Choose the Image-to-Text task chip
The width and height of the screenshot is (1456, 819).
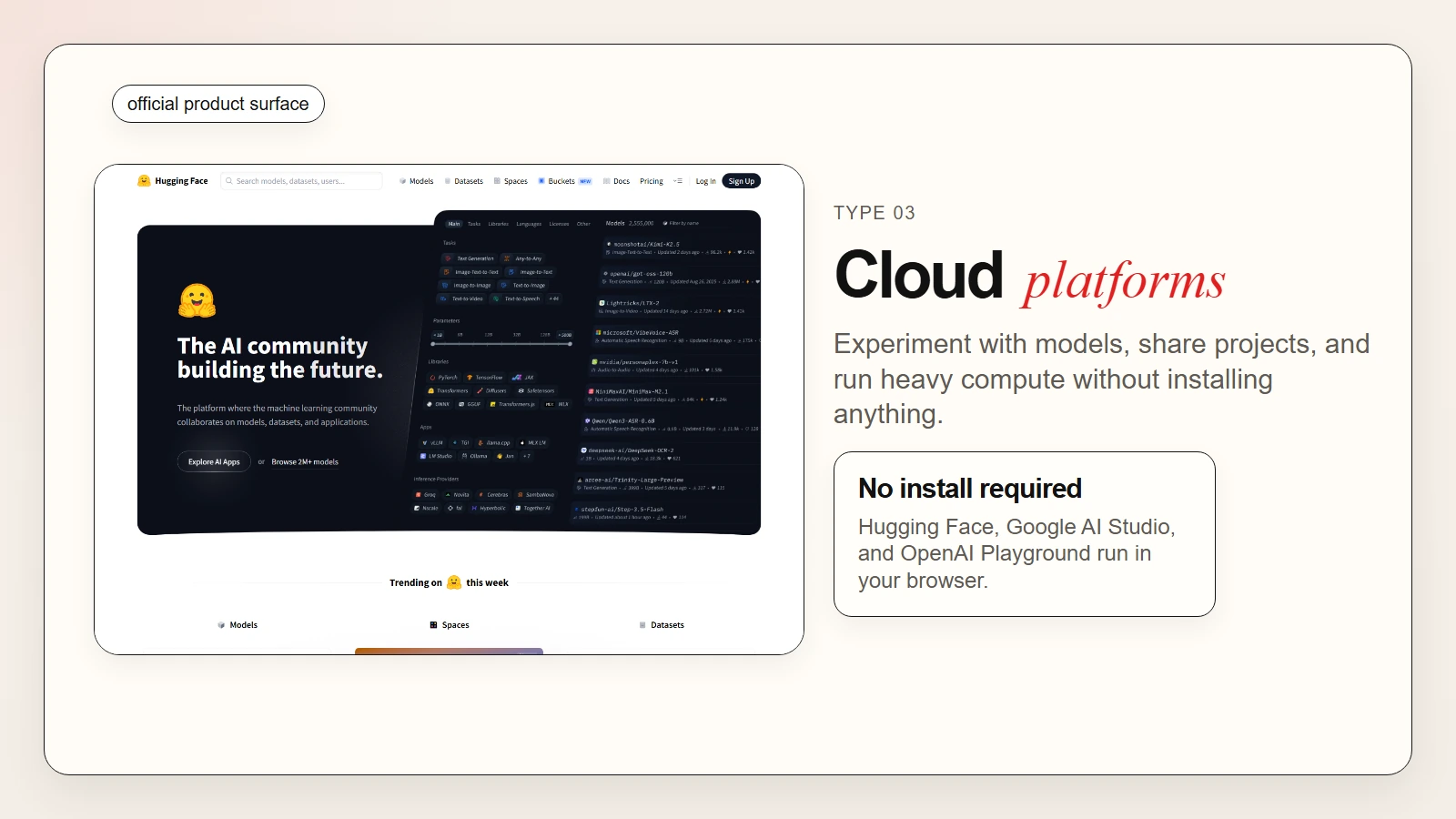pos(531,272)
